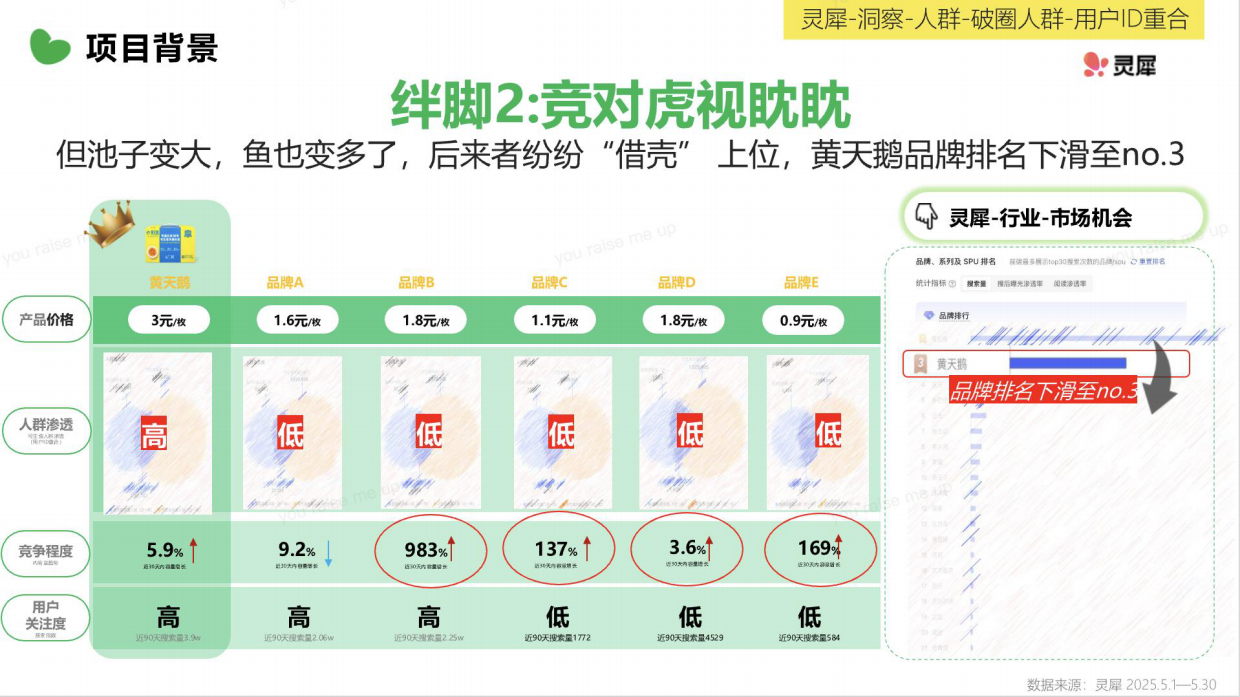1240x697 pixels.
Task: Click the rank 3 badge beside 黄天鹅
Action: 920,364
